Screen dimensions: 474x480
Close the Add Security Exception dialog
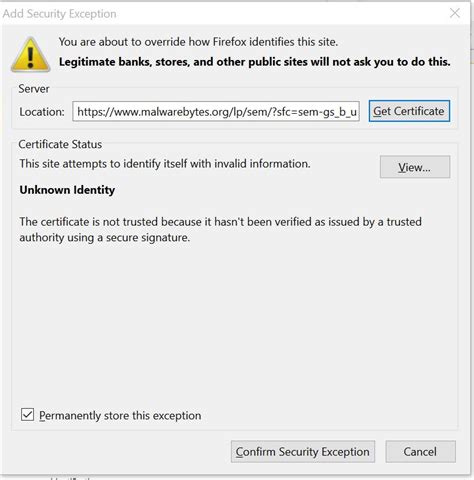tap(455, 13)
